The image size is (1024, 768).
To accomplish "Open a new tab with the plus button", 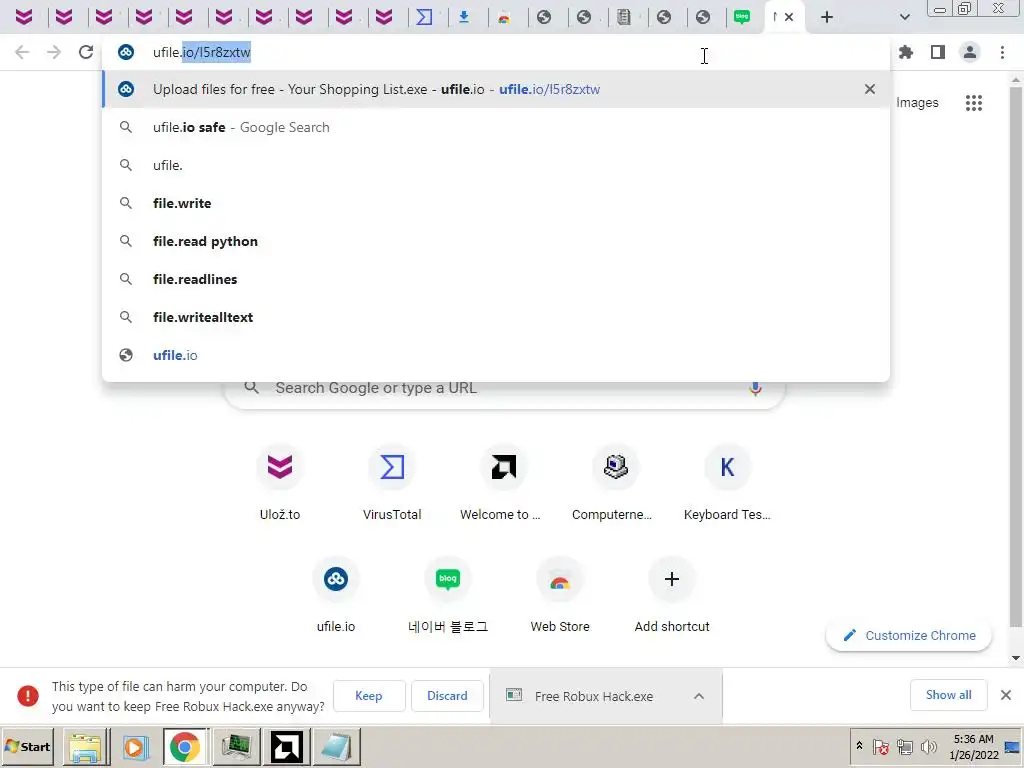I will pos(827,17).
